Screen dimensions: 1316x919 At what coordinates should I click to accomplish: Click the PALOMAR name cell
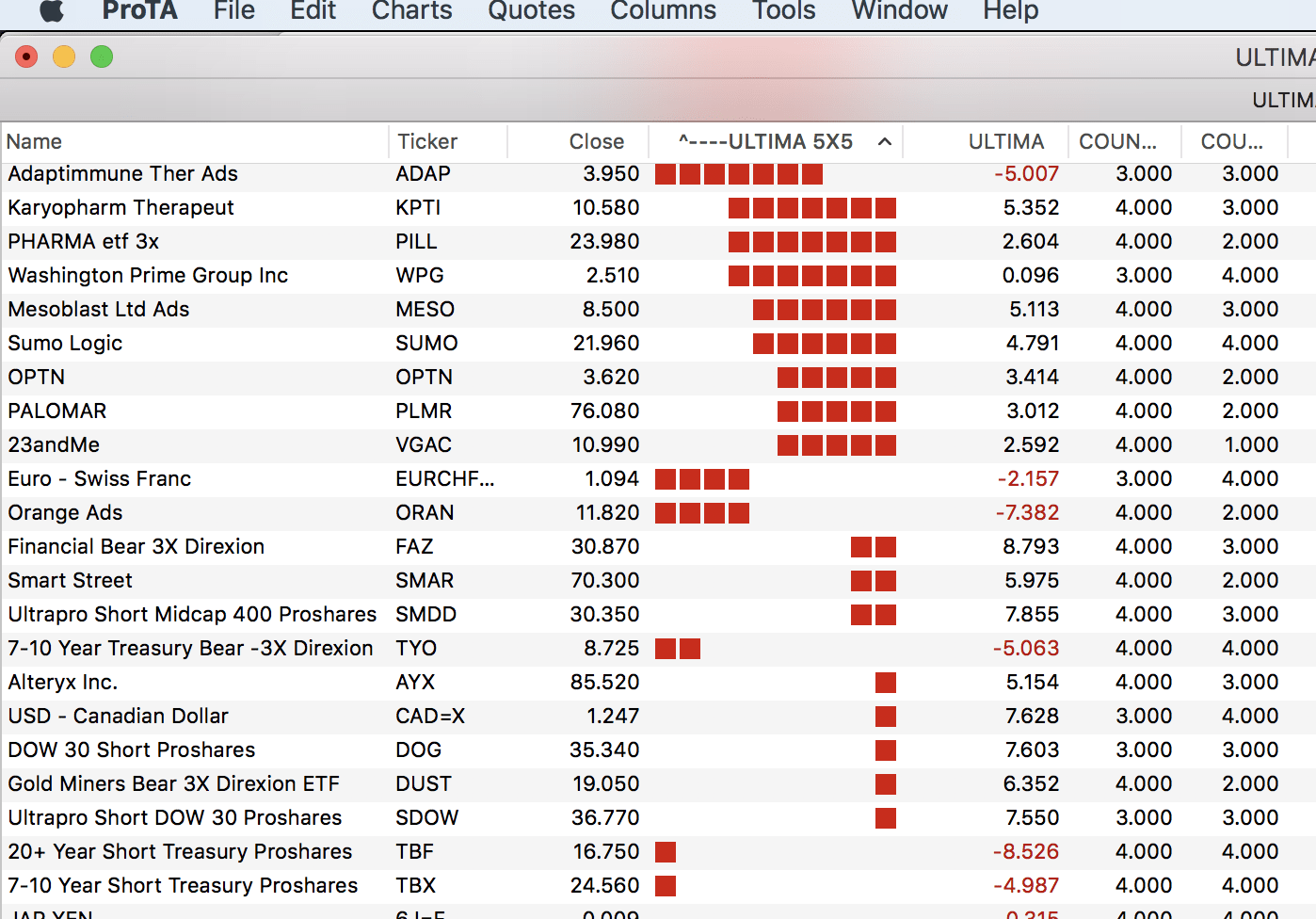(x=57, y=411)
